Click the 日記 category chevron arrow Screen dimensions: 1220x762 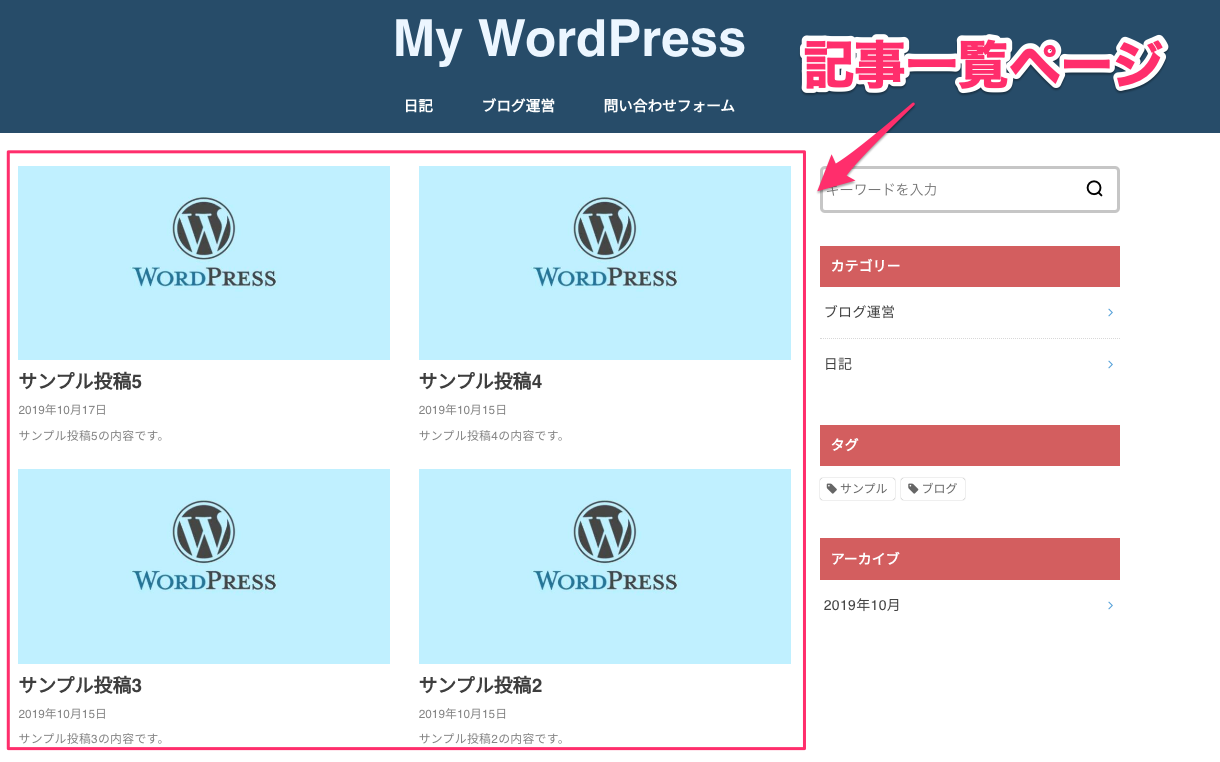click(1110, 365)
